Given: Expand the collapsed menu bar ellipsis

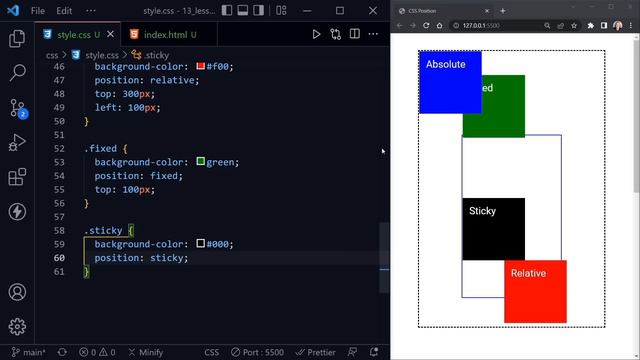Looking at the screenshot, I should tap(91, 11).
